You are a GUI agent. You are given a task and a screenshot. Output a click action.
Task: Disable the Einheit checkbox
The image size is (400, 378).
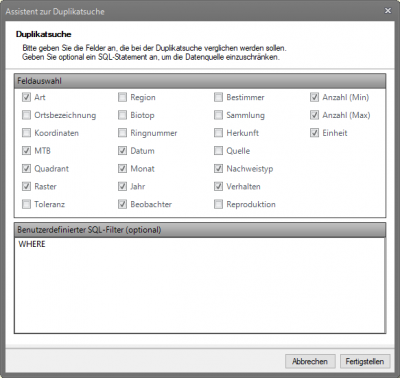pos(314,133)
